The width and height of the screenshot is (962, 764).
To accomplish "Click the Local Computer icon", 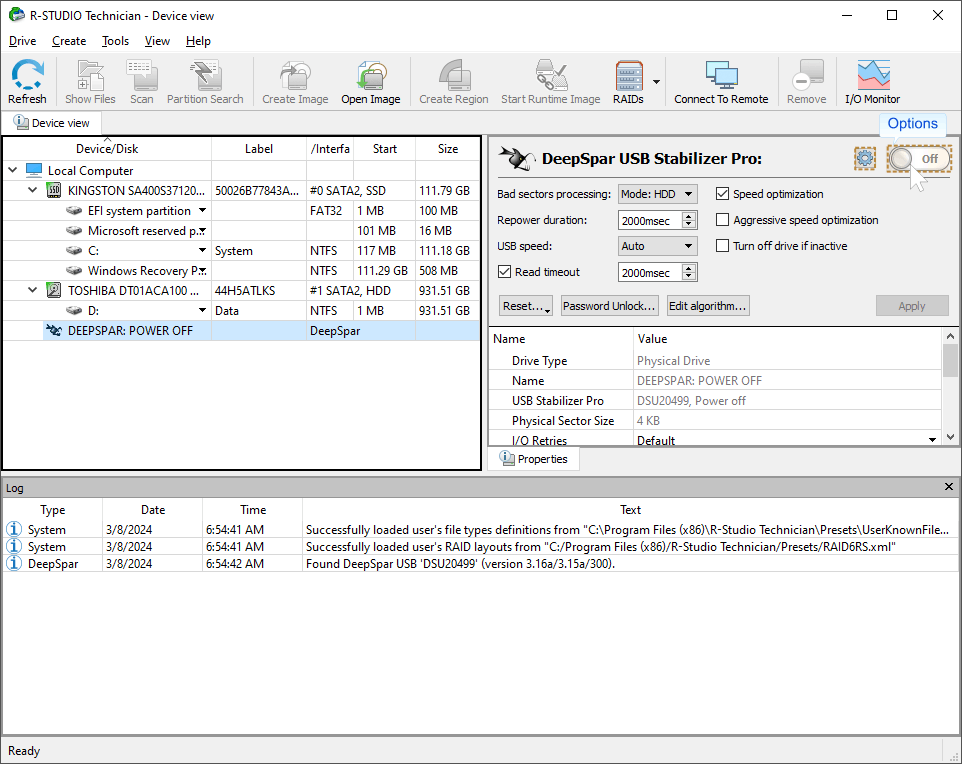I will coord(34,170).
